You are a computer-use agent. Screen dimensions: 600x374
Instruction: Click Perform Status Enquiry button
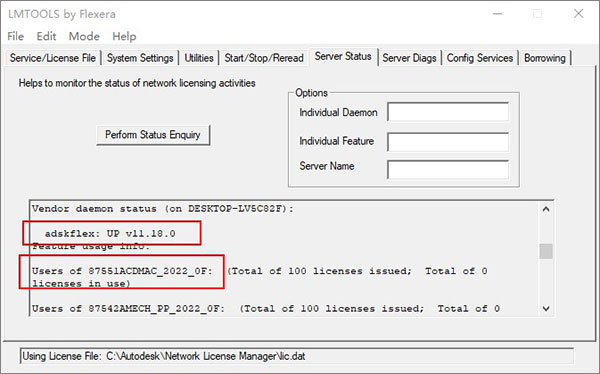[x=153, y=135]
